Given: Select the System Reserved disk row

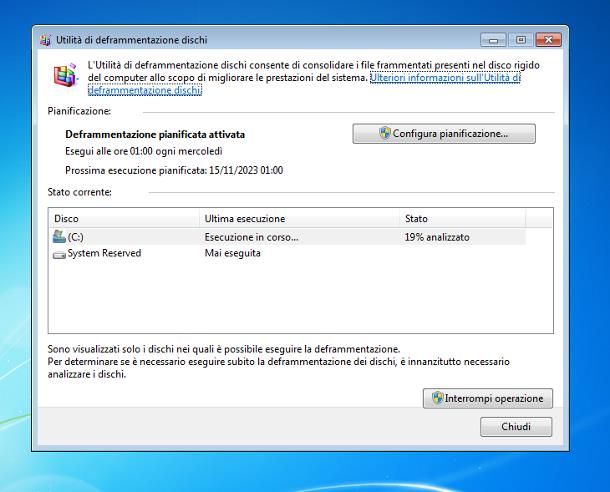Looking at the screenshot, I should (x=288, y=253).
